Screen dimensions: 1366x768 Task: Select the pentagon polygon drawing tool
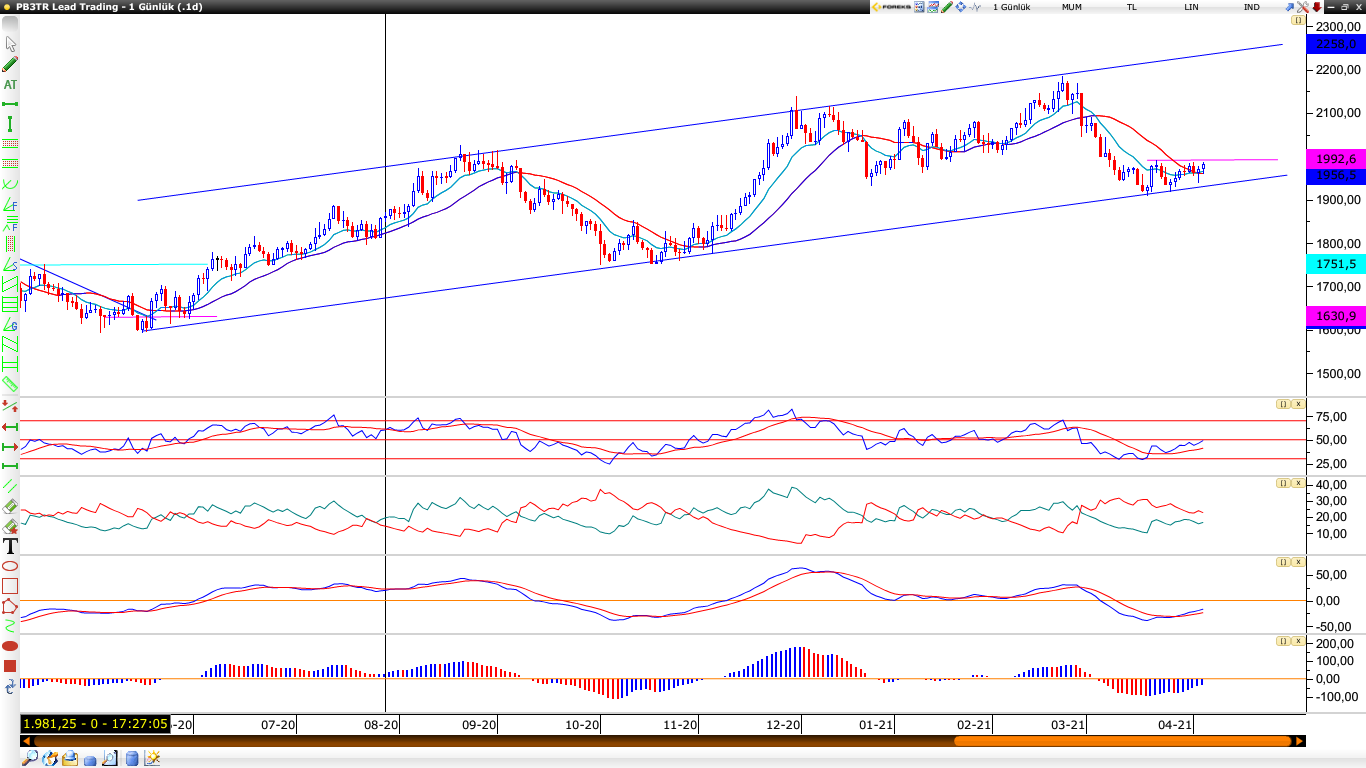(10, 606)
